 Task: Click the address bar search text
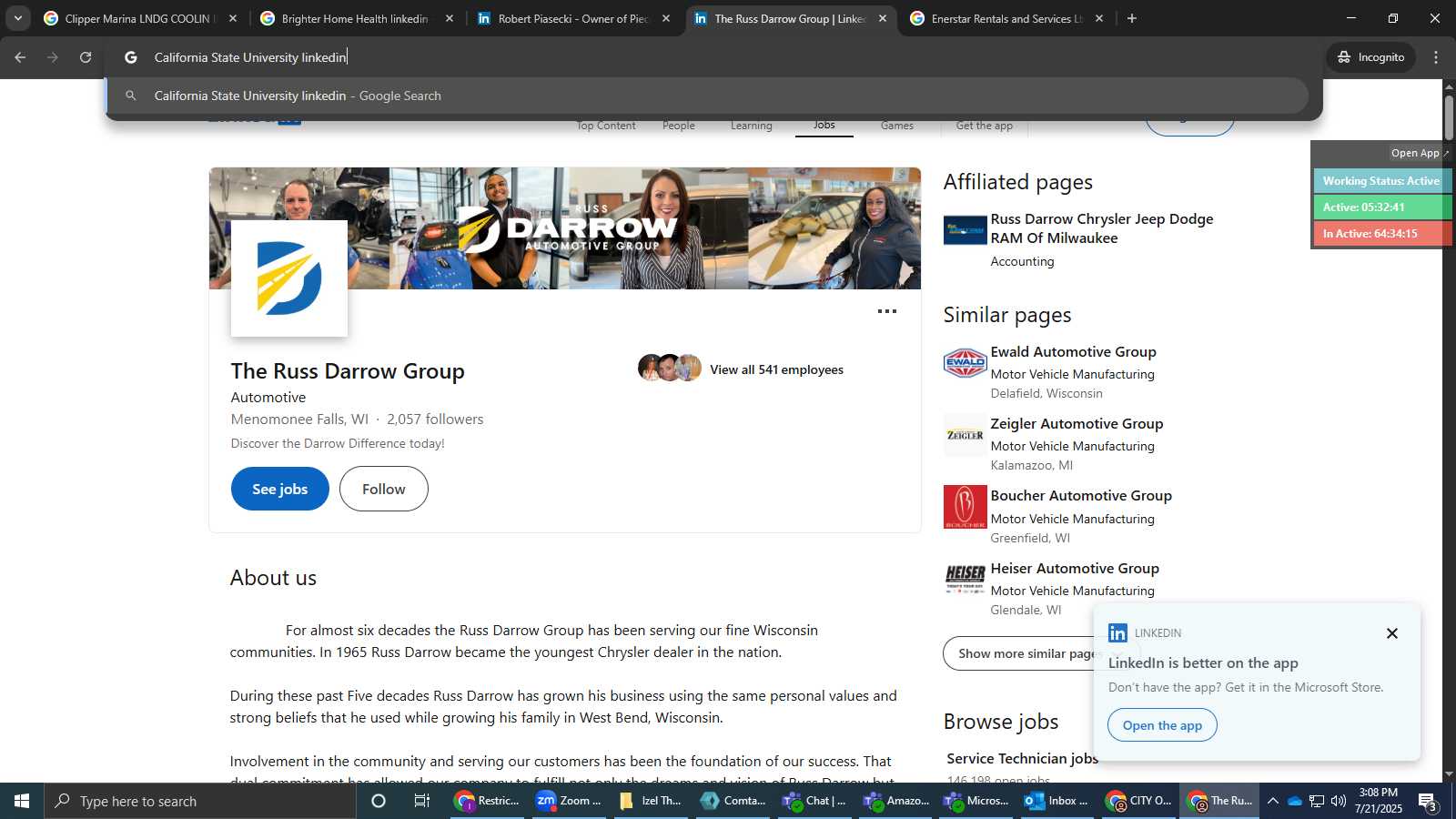click(x=250, y=57)
